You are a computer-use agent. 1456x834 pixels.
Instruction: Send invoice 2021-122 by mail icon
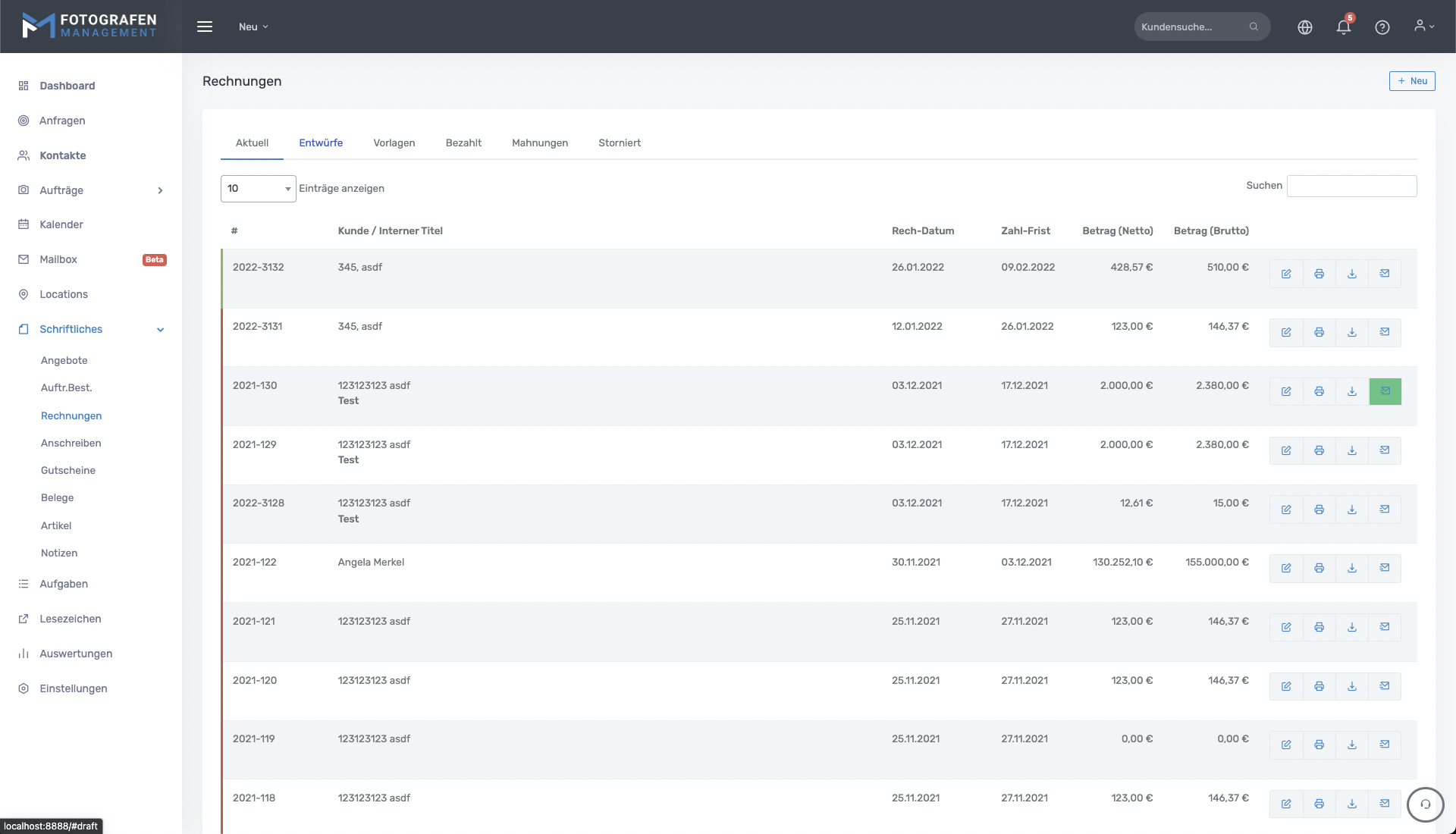click(x=1385, y=568)
